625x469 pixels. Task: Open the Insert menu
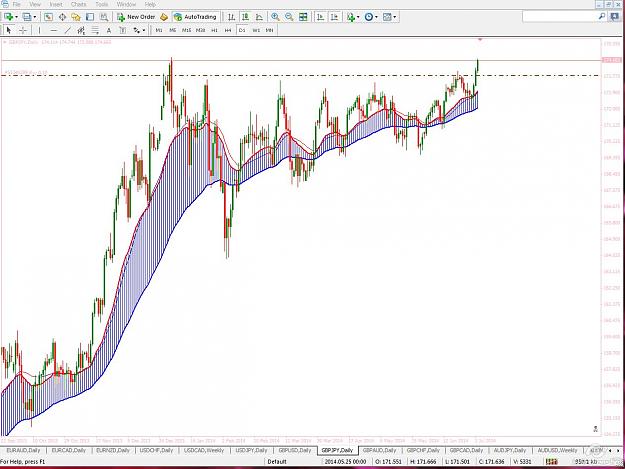point(56,4)
